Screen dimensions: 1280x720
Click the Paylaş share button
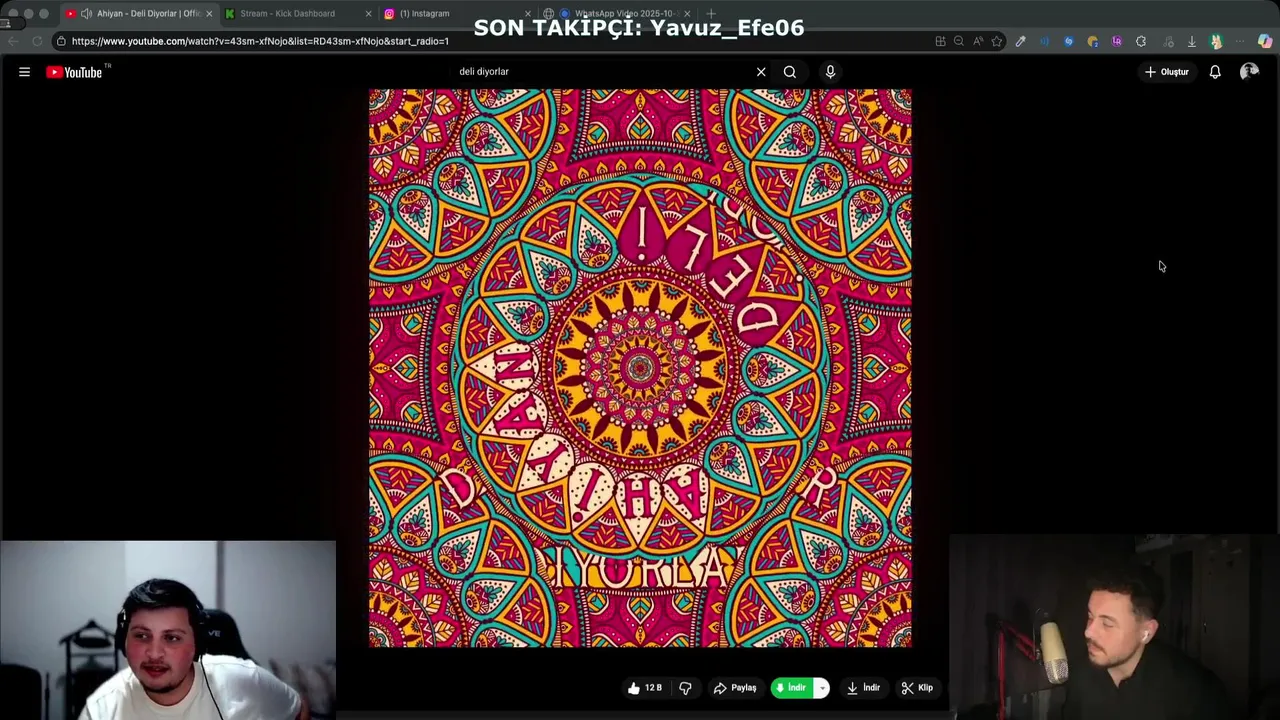(735, 688)
